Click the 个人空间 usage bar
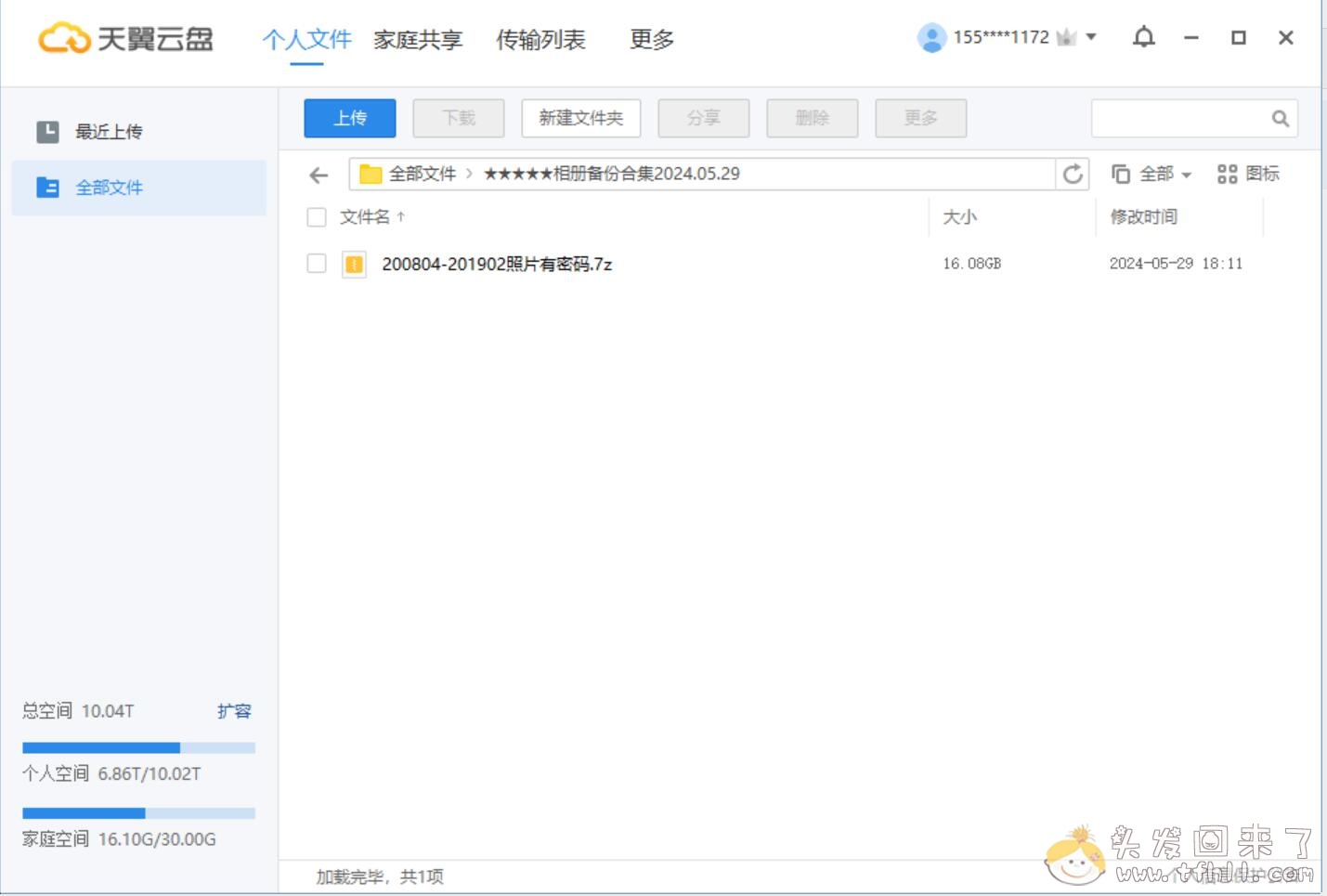The height and width of the screenshot is (896, 1327). pyautogui.click(x=139, y=747)
